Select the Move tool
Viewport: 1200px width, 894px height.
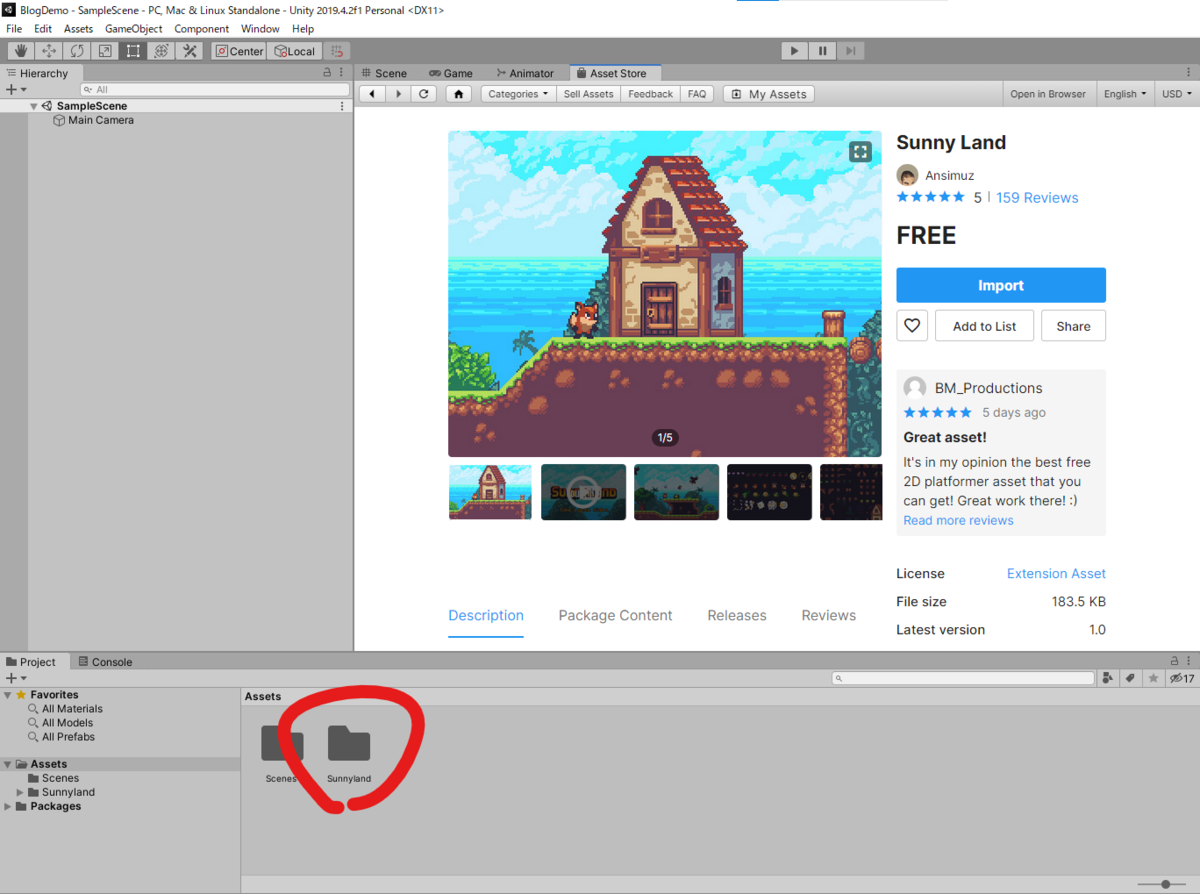pos(48,51)
